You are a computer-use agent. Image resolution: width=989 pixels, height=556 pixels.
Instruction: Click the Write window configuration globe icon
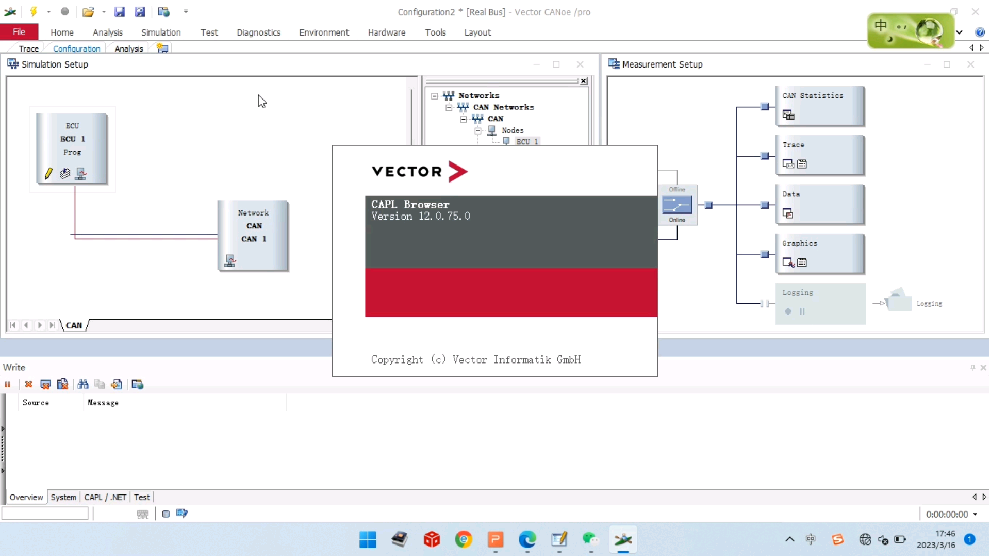coord(138,384)
